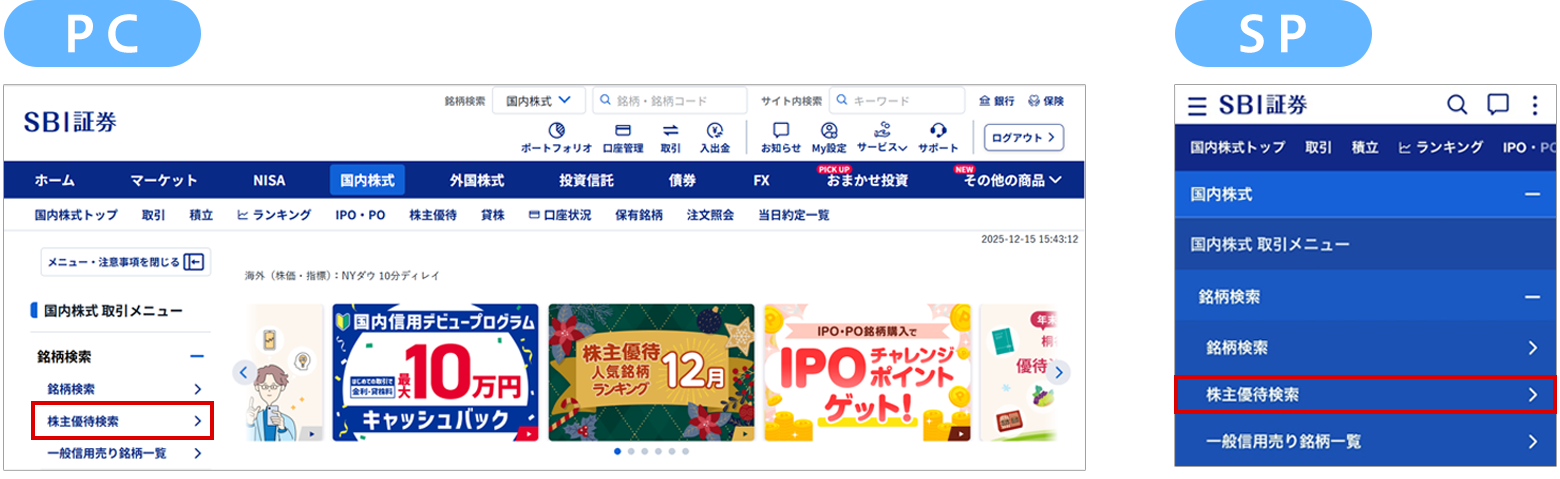Open 株主優待 in the sub navigation

[433, 215]
